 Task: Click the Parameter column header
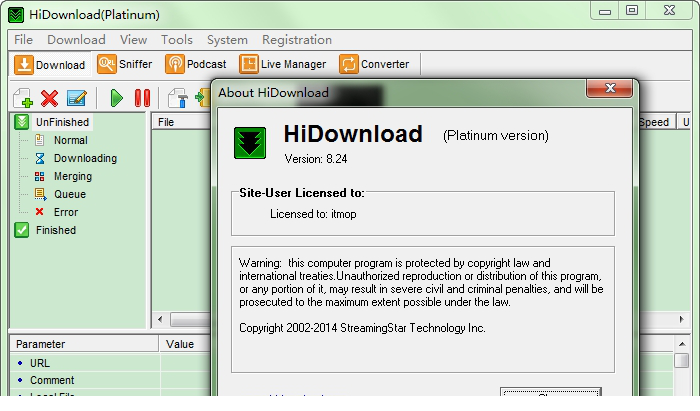click(x=84, y=344)
